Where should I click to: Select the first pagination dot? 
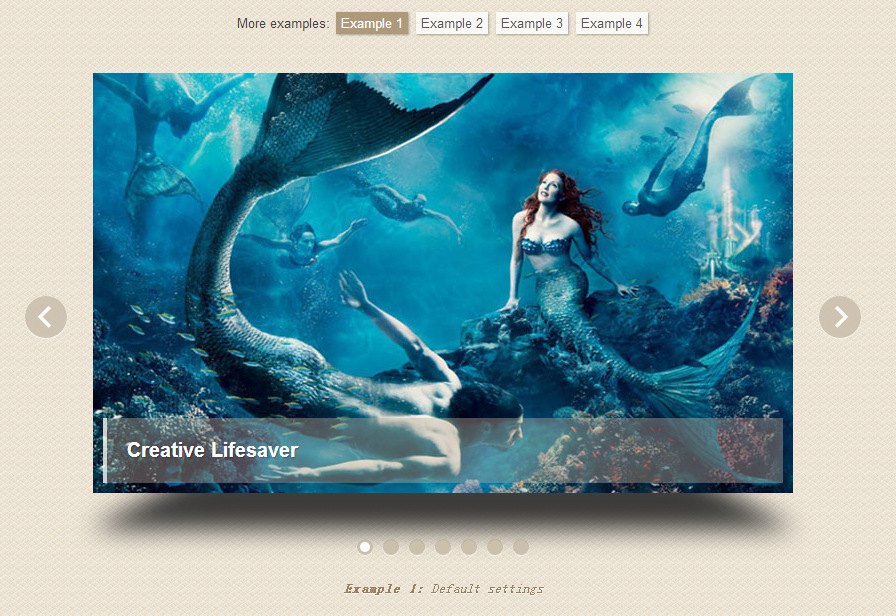(x=365, y=547)
